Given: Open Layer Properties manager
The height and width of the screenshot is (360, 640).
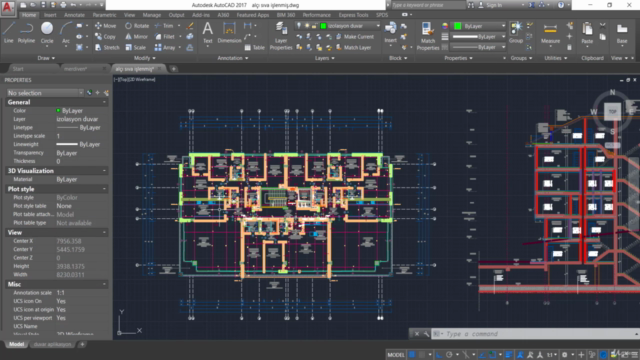Looking at the screenshot, I should tap(281, 36).
